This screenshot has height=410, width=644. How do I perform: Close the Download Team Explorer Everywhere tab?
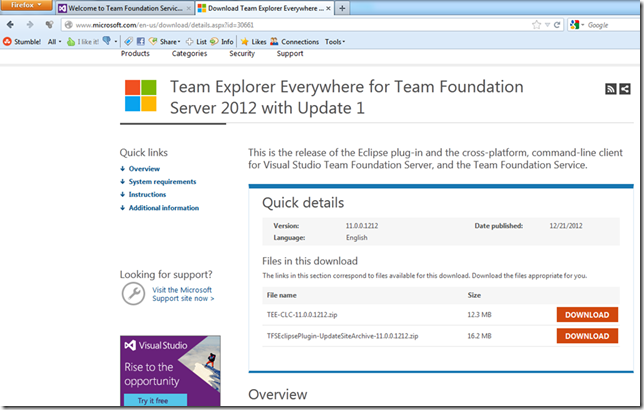(x=328, y=8)
